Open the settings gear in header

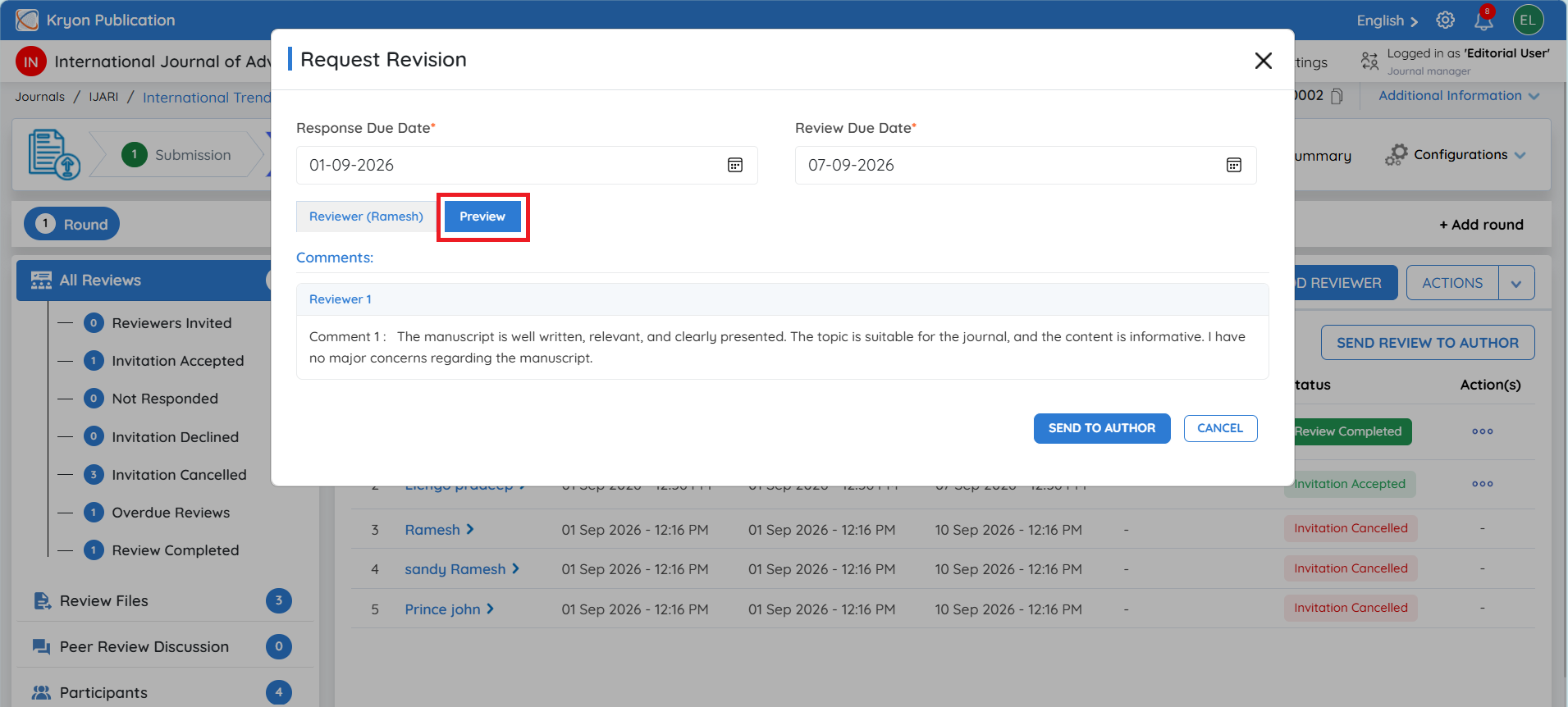coord(1446,21)
